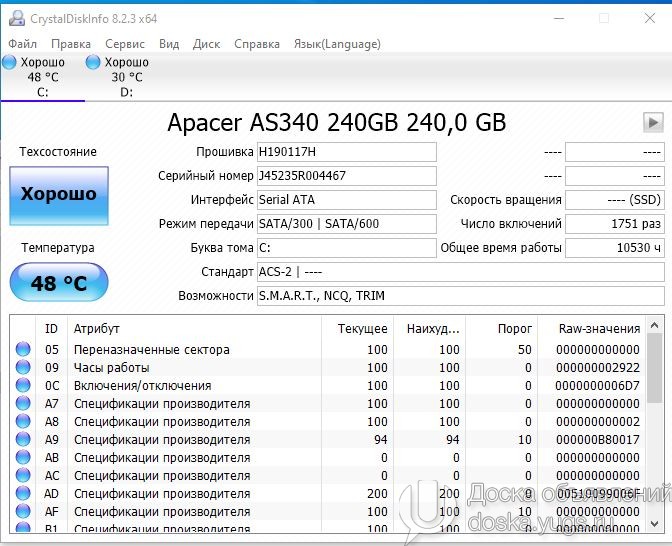Click the transfer mode field SATA/300 | SATA/600
The height and width of the screenshot is (546, 672).
pos(347,224)
